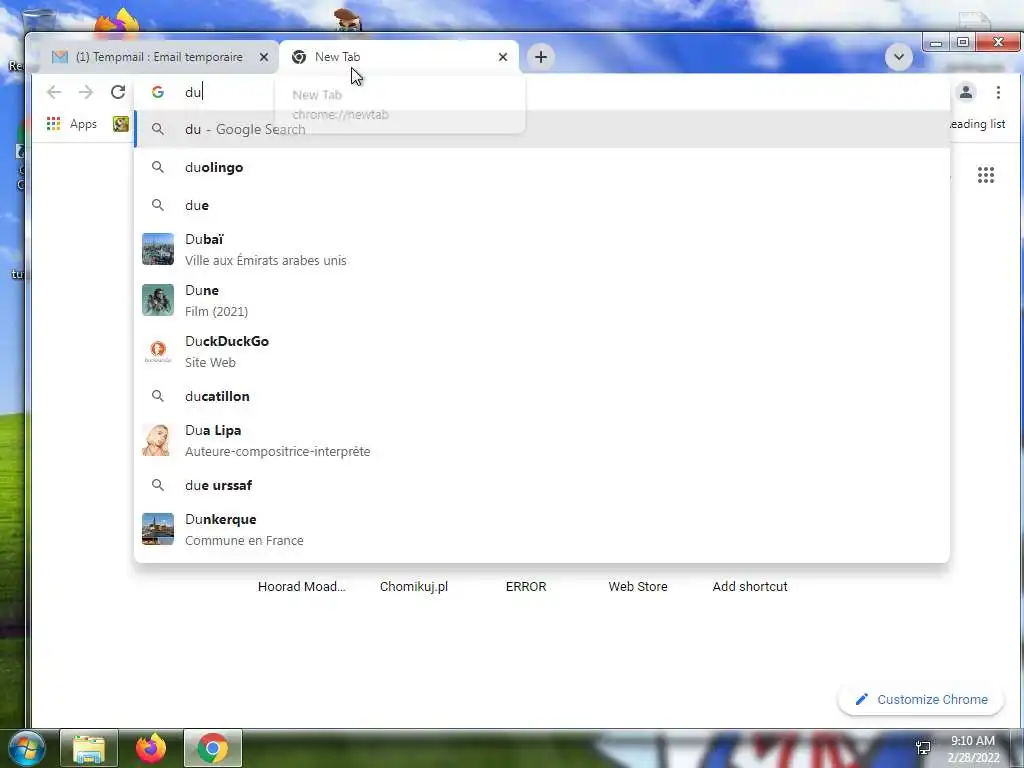Select the New Tab tab
1024x768 pixels.
pyautogui.click(x=398, y=57)
